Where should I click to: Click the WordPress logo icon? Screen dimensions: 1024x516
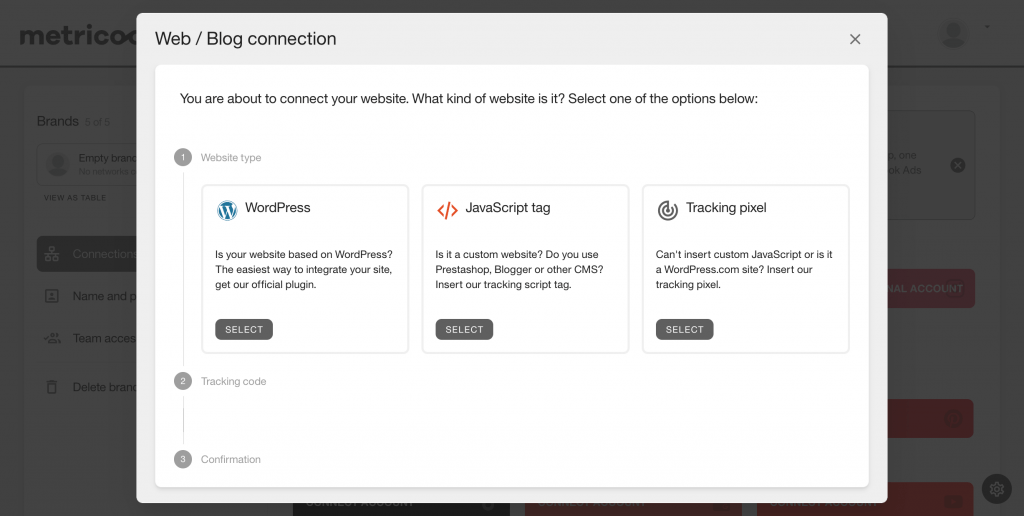point(227,210)
